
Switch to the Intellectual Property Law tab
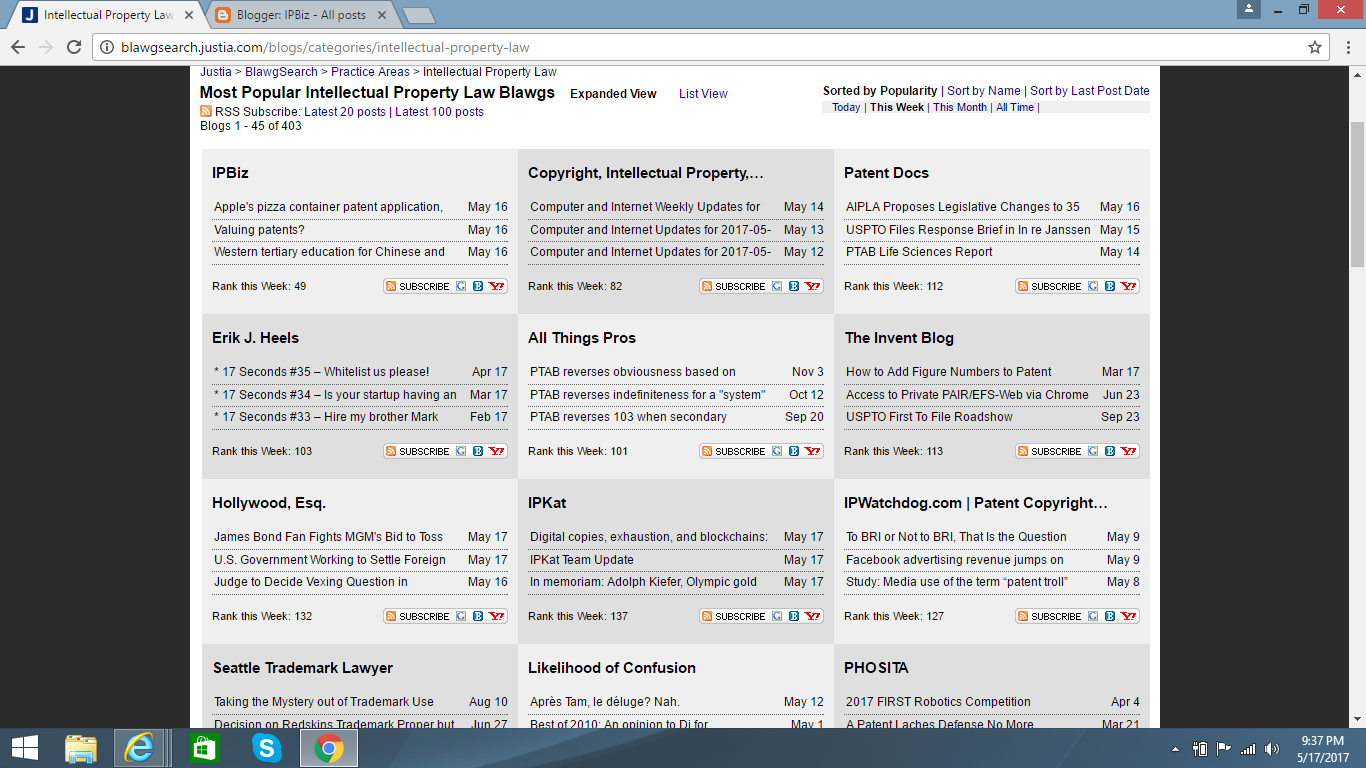[x=109, y=15]
